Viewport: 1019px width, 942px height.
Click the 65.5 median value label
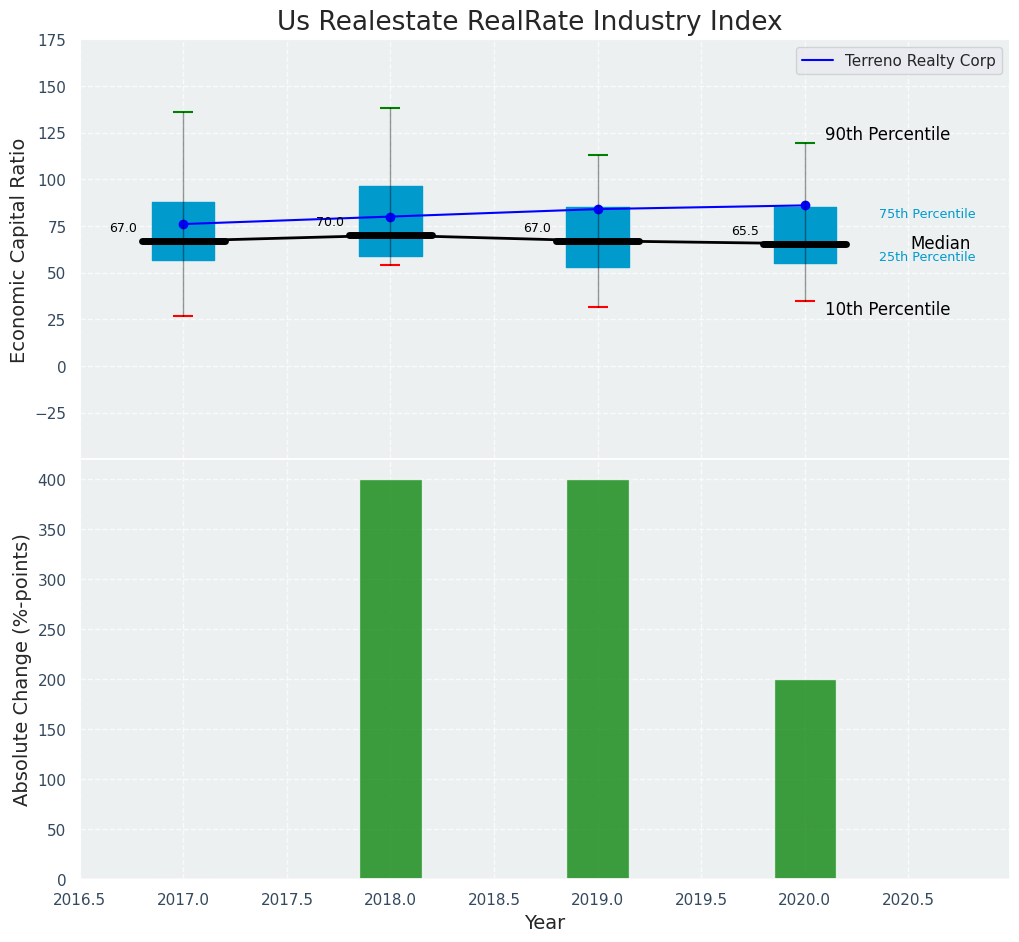click(x=745, y=231)
